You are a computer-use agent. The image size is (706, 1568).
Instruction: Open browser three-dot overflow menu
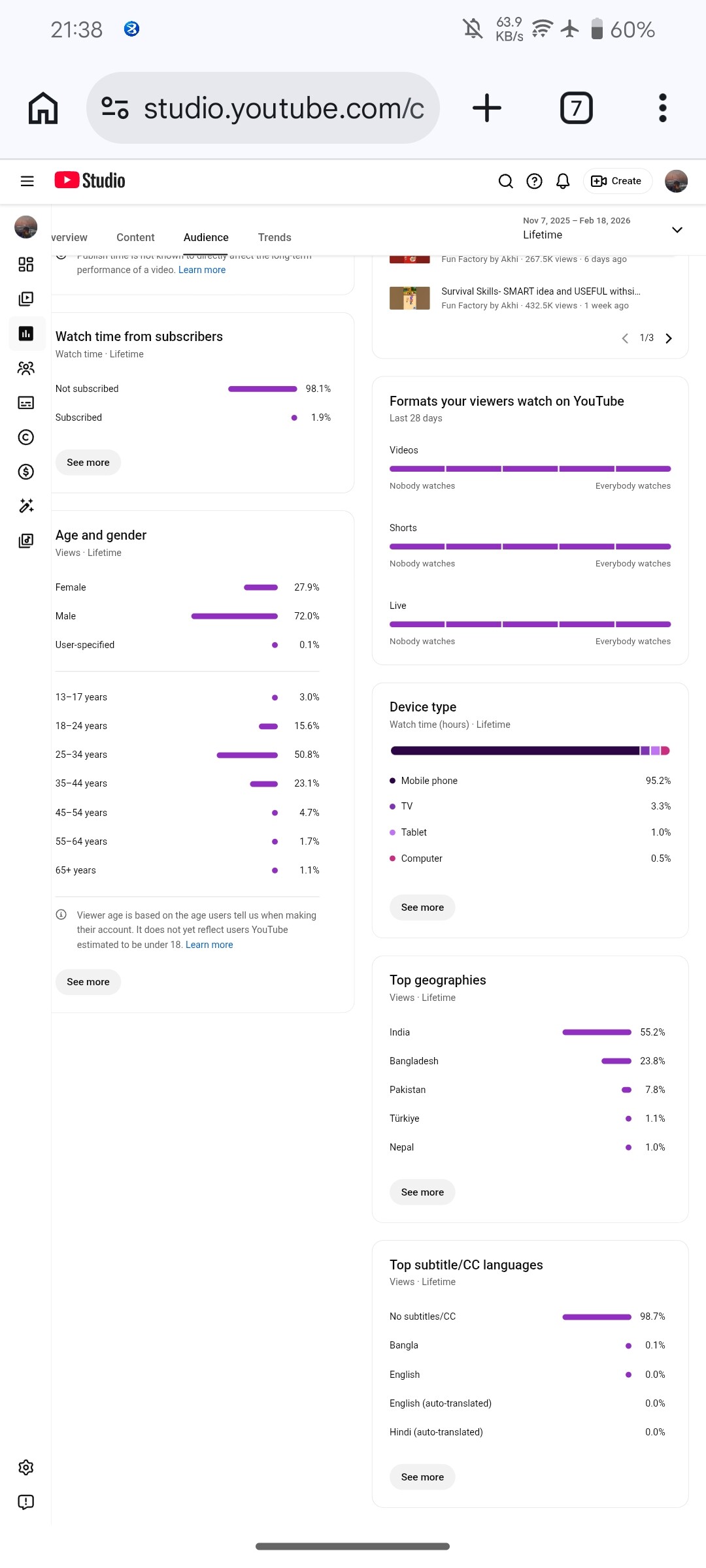(x=662, y=108)
